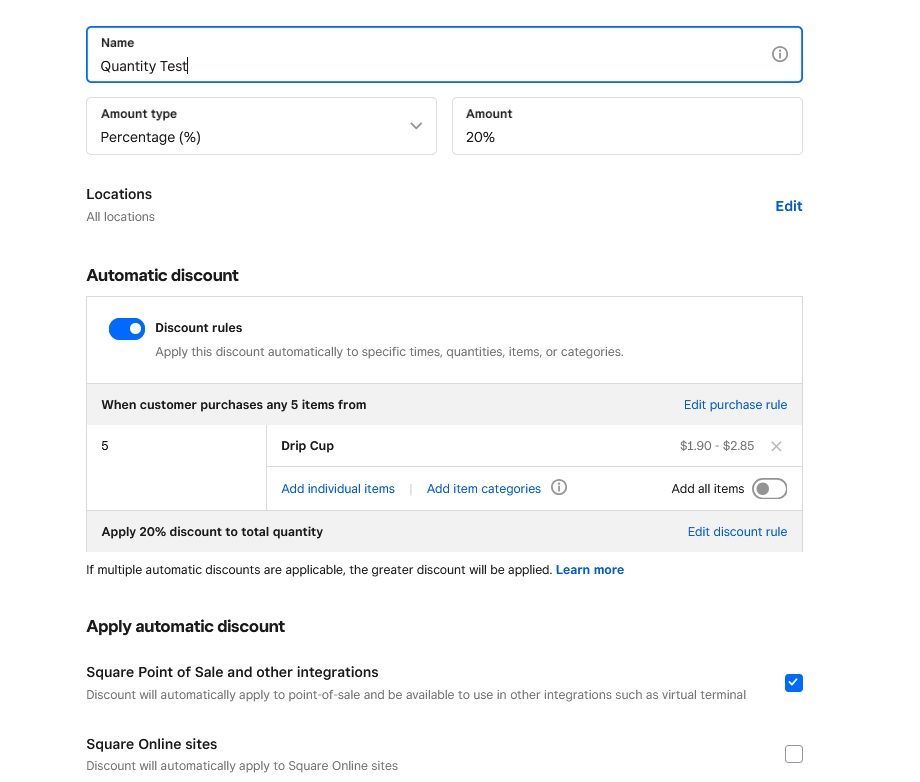
Task: Click the Amount field showing 20%
Action: pos(626,137)
